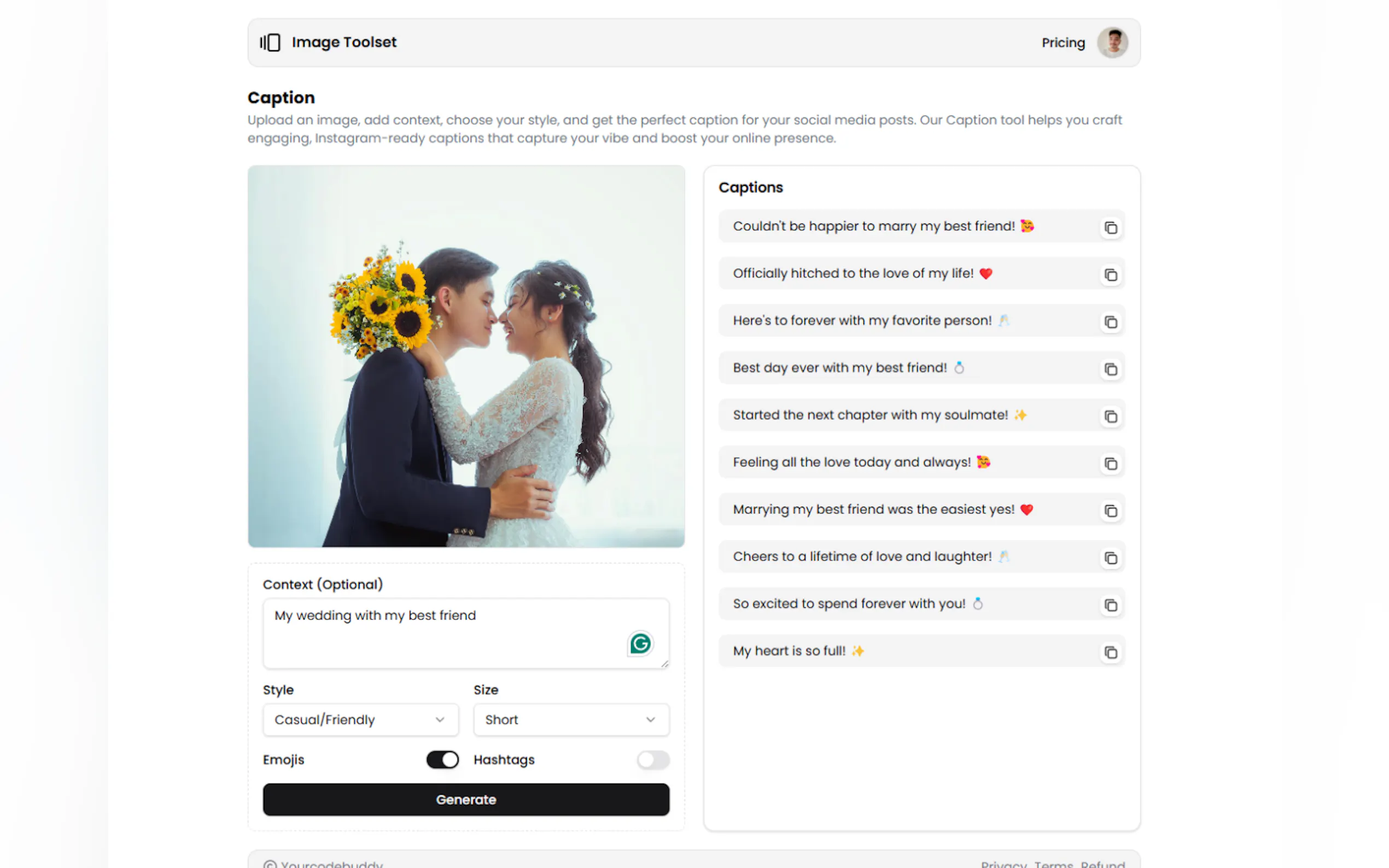Click the Image Toolset title
This screenshot has width=1389, height=868.
pyautogui.click(x=343, y=43)
